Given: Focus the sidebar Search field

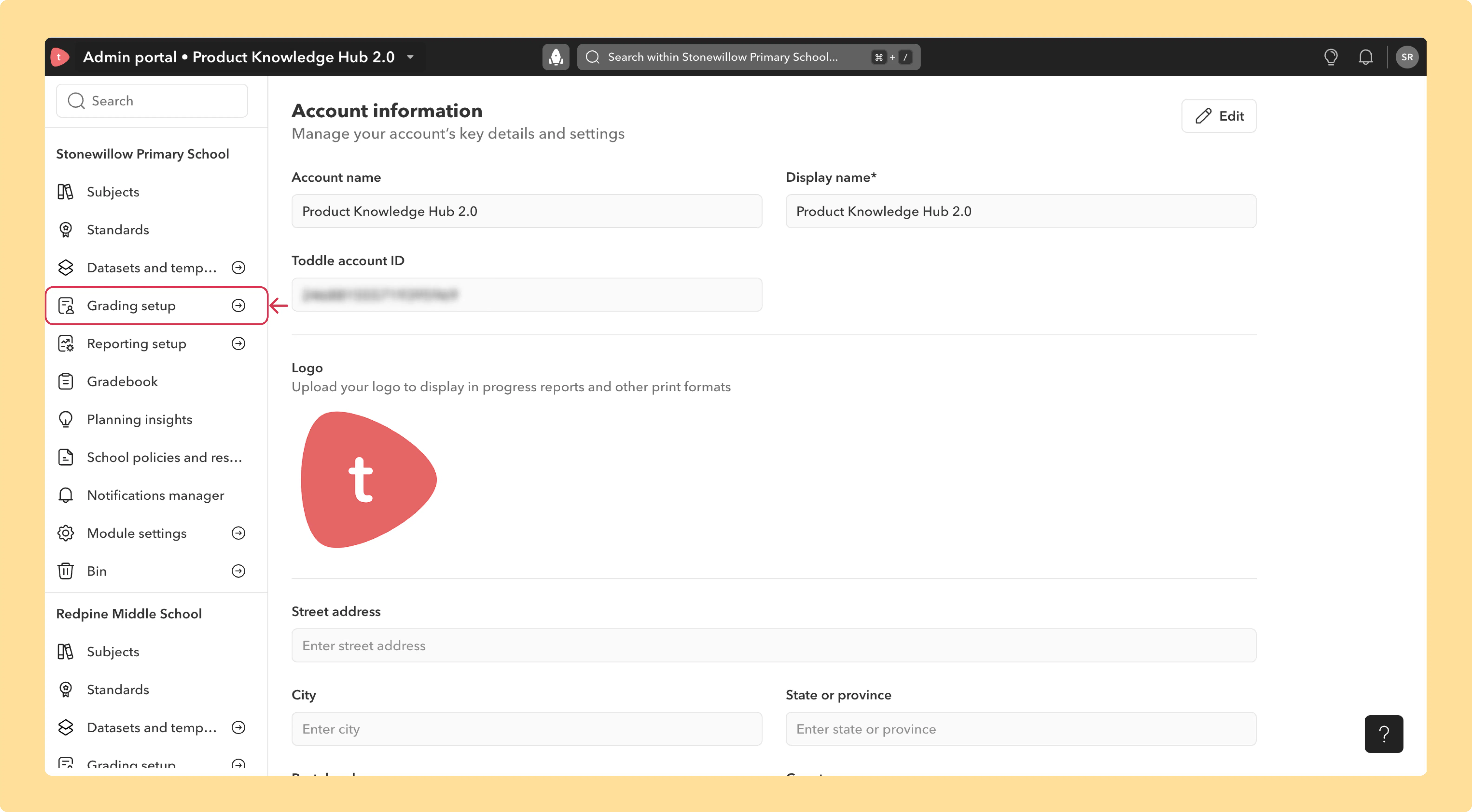Looking at the screenshot, I should [152, 101].
